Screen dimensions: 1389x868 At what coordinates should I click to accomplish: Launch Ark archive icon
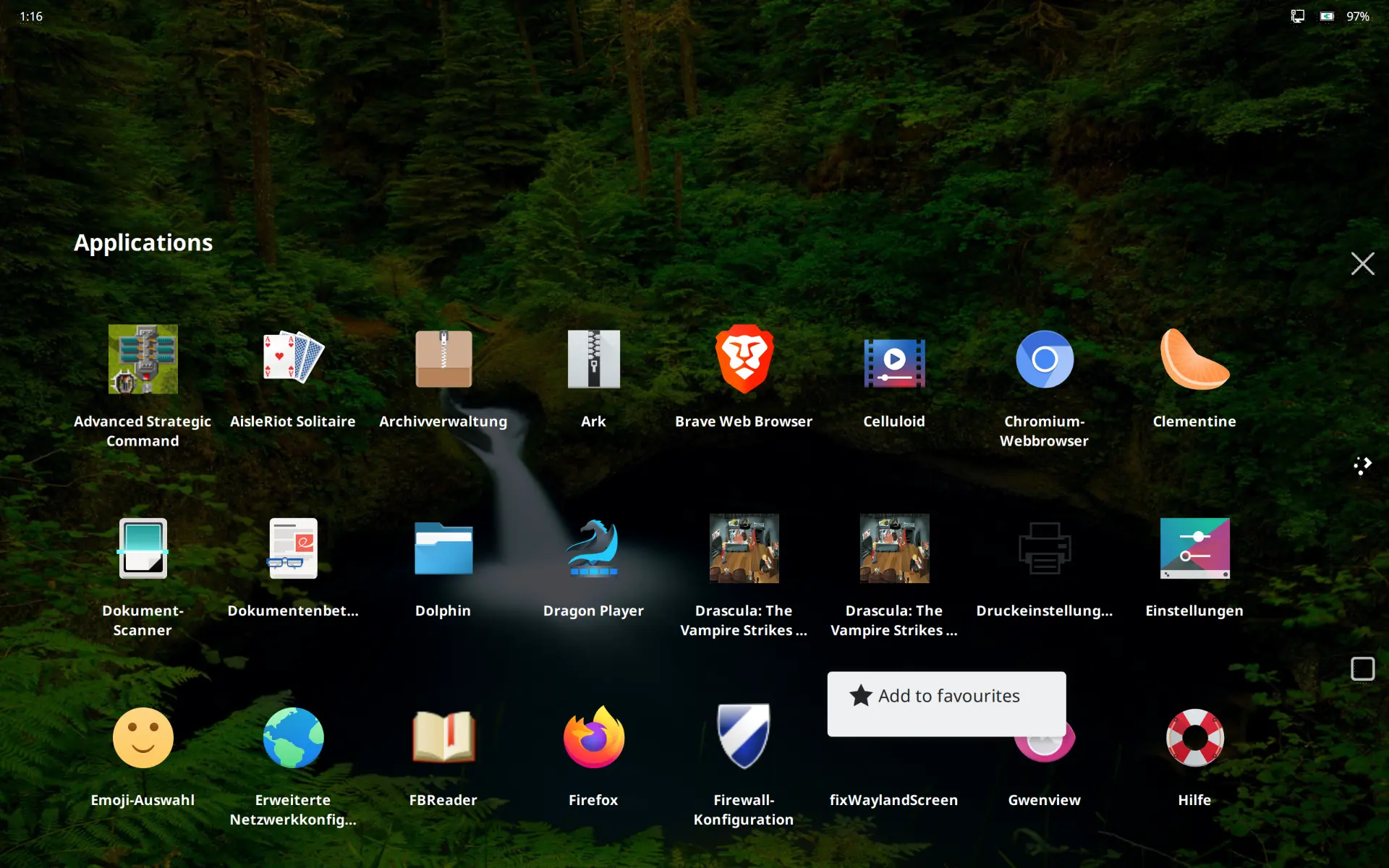(593, 359)
